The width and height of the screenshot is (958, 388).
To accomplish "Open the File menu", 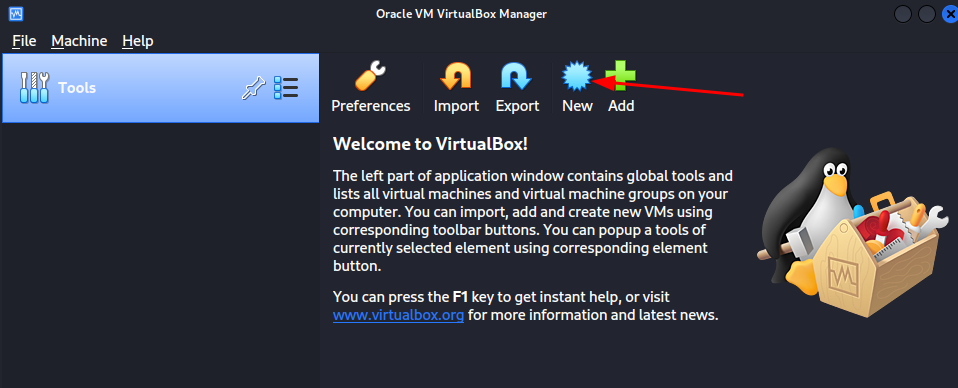I will 24,41.
